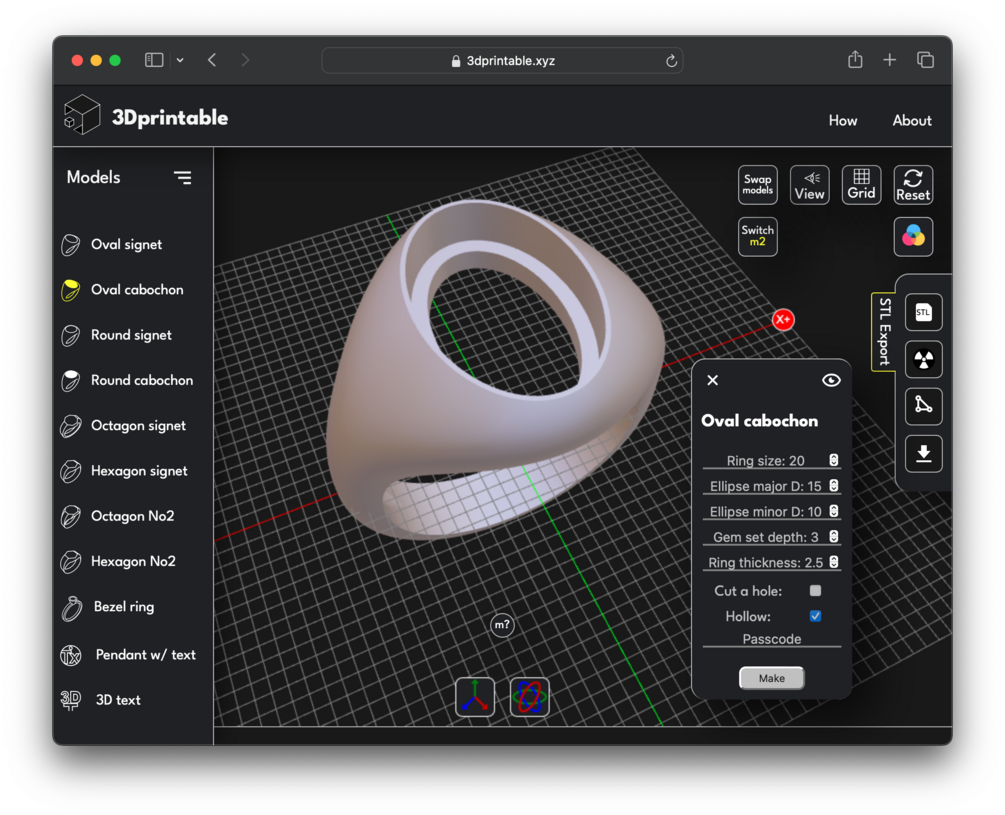The image size is (1005, 815).
Task: Click the Passcode input field
Action: click(772, 639)
